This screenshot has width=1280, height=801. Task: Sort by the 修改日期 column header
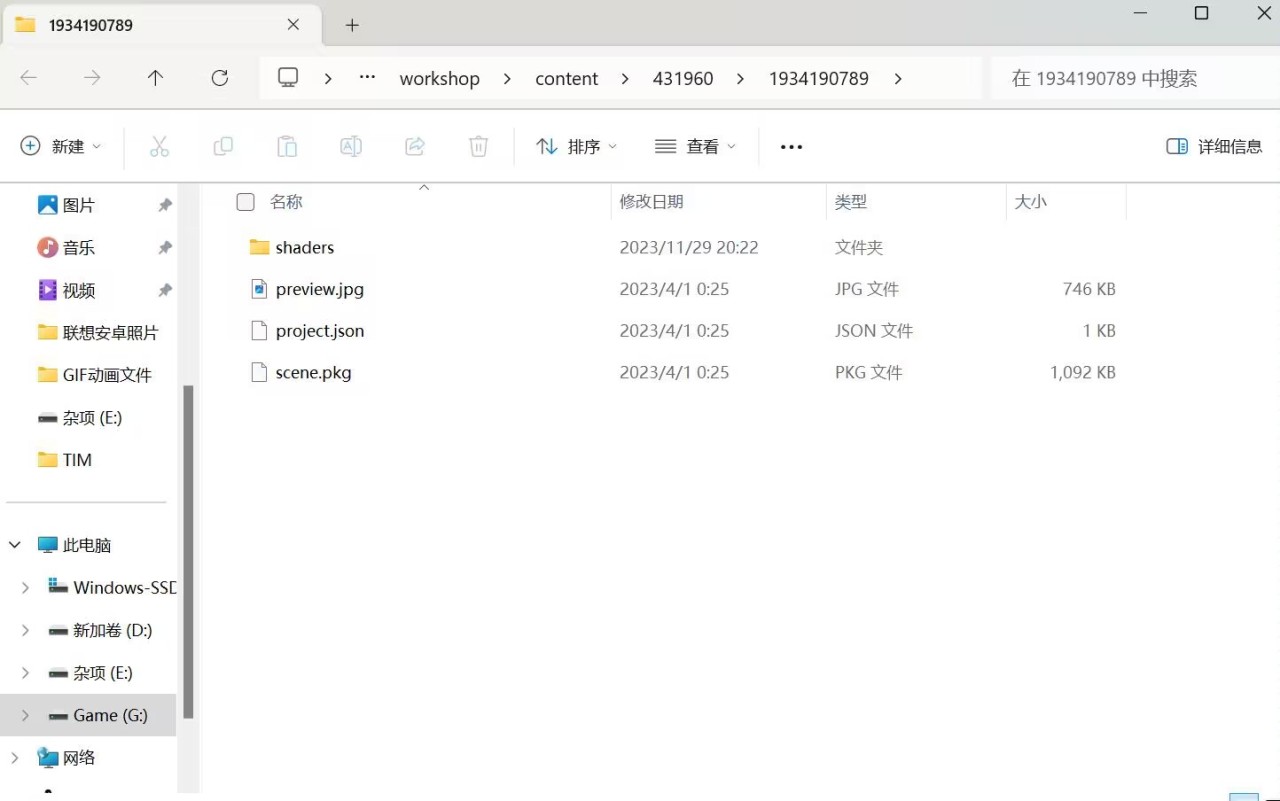(x=651, y=202)
